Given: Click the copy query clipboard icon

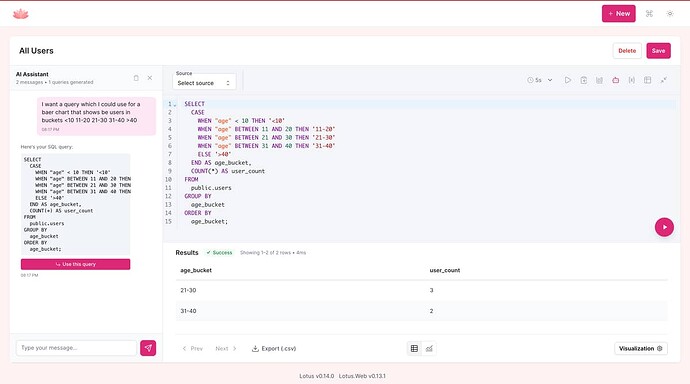Looking at the screenshot, I should tap(584, 80).
